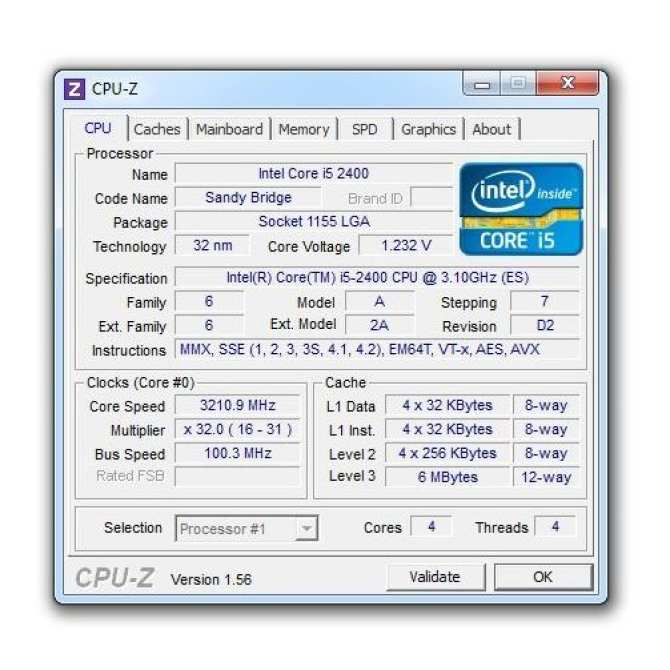The height and width of the screenshot is (670, 670).
Task: Click the Version 1.56 label
Action: pos(211,579)
